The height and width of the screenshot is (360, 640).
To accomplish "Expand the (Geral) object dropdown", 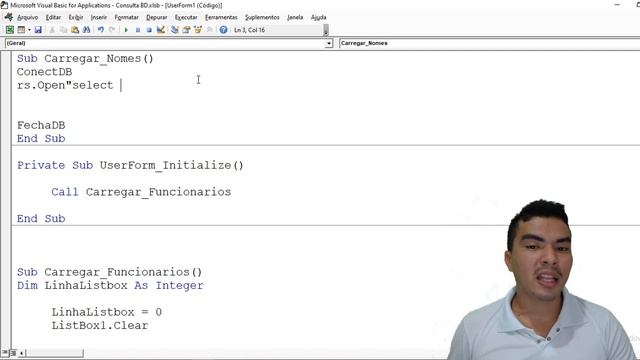I will [x=329, y=43].
